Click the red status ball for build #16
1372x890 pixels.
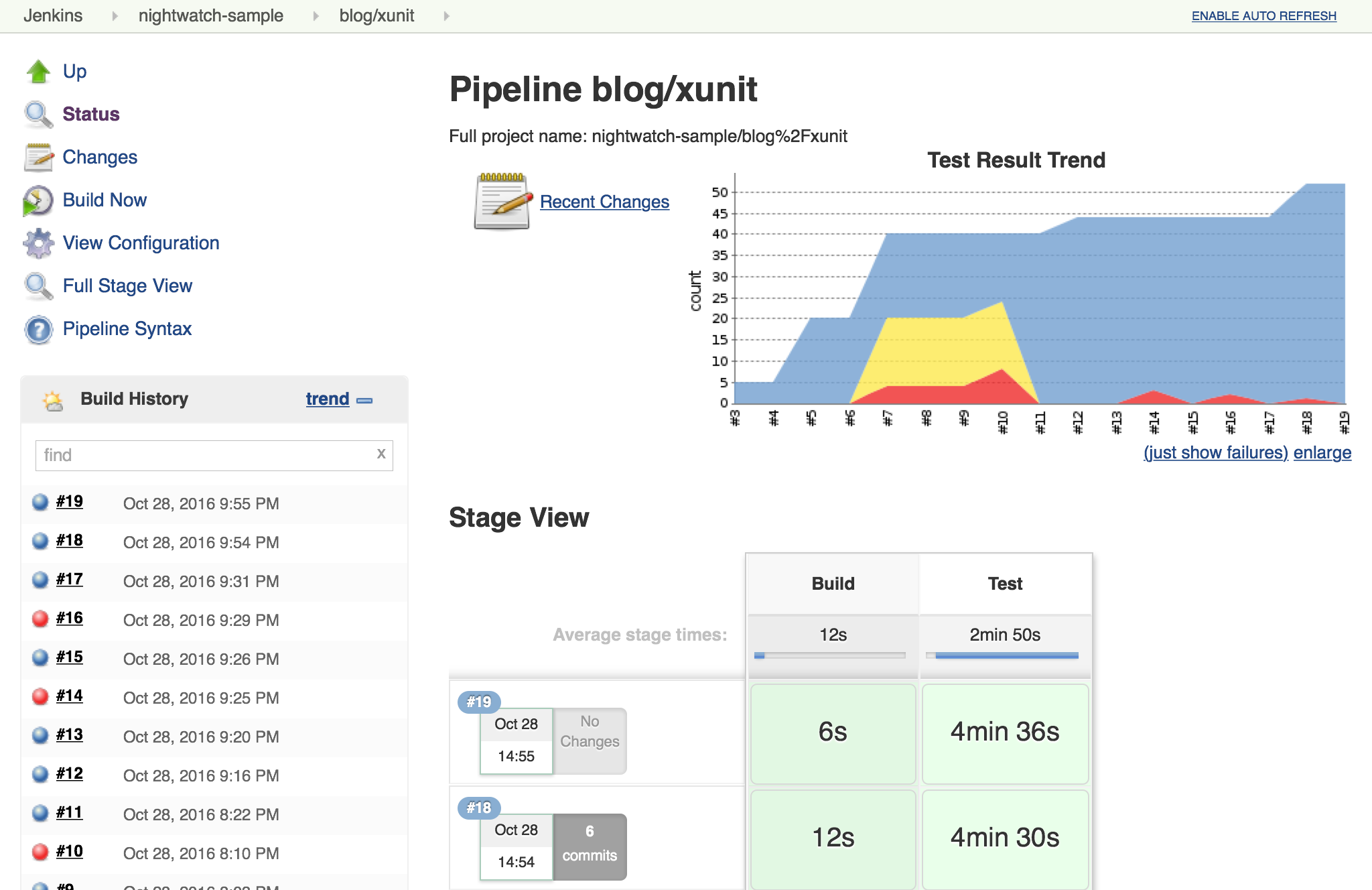40,619
